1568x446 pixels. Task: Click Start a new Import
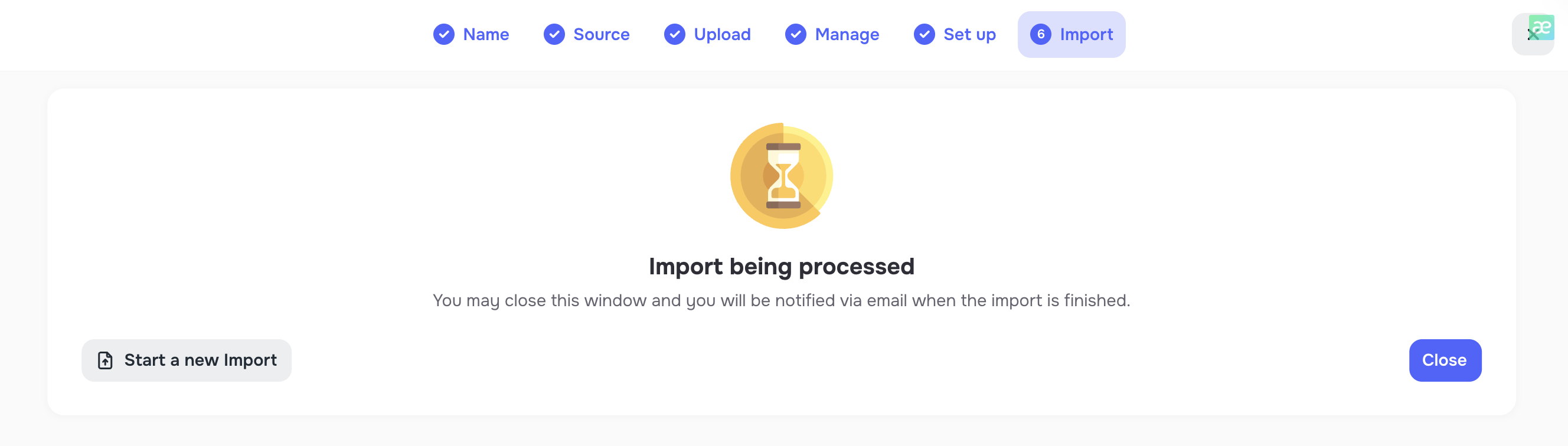point(187,360)
